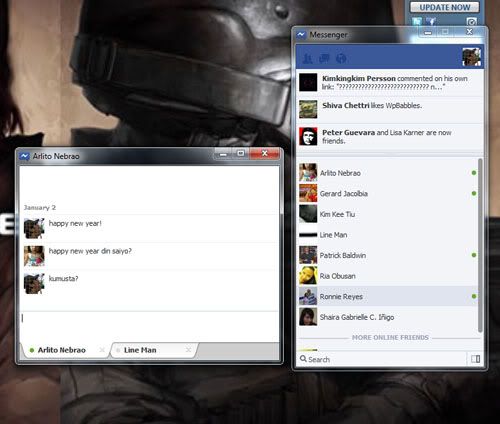
Task: Click Ria Obusan's profile picture
Action: click(308, 276)
